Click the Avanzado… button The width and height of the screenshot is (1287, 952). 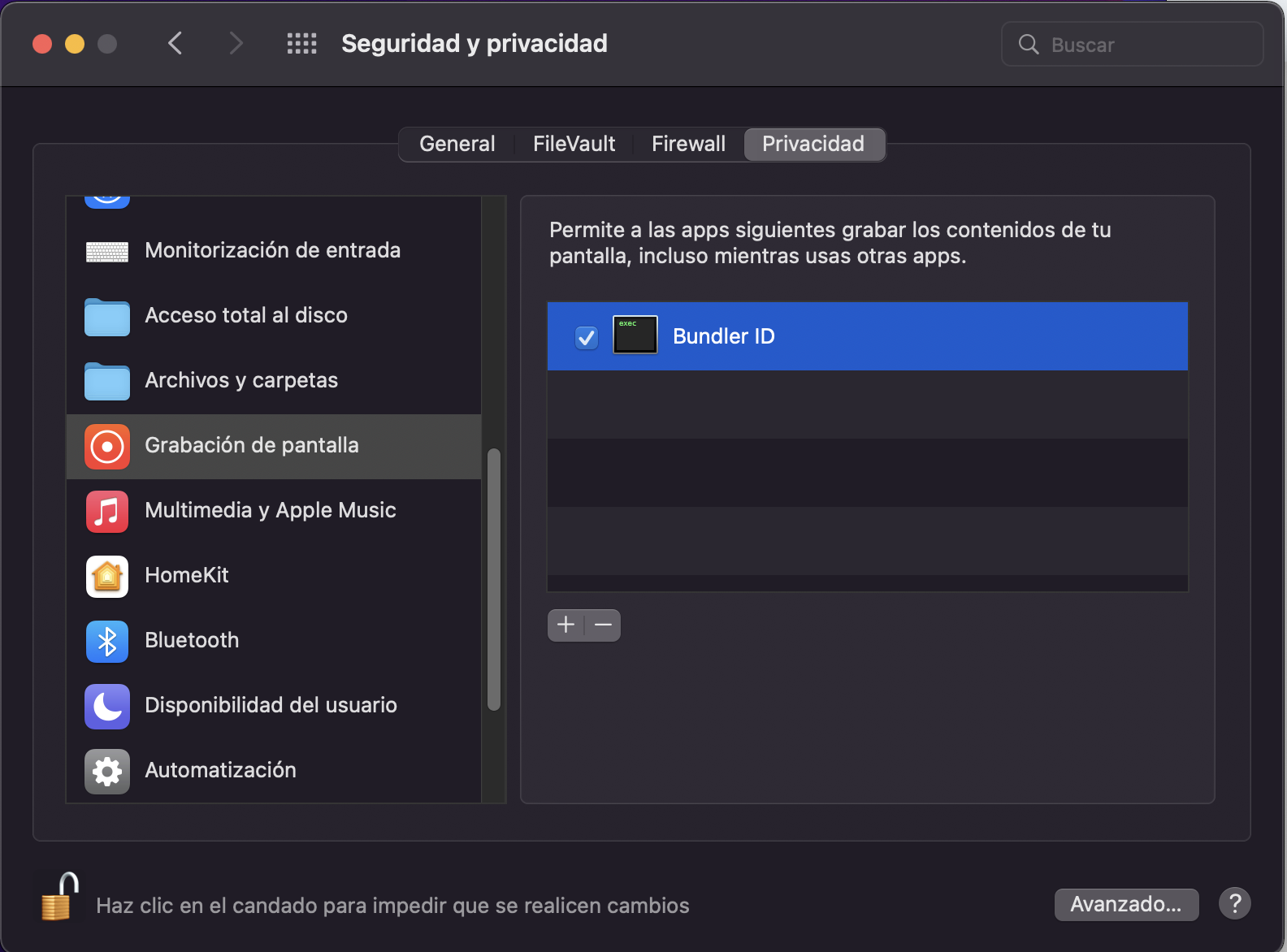click(1126, 904)
